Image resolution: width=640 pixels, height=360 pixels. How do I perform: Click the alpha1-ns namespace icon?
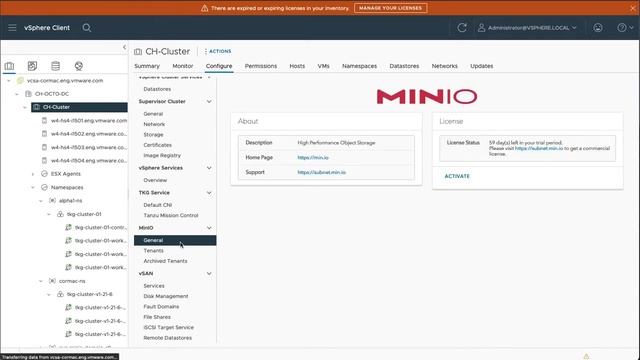point(52,200)
